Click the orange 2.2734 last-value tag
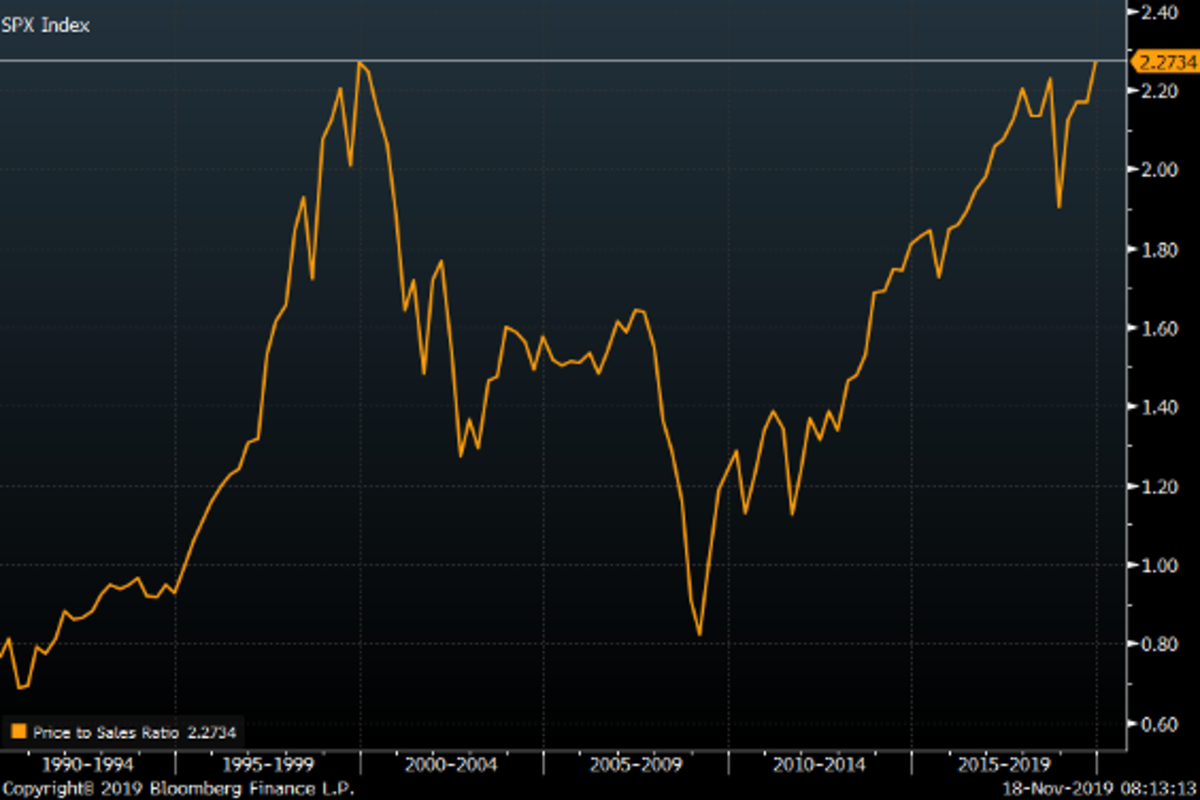This screenshot has height=800, width=1200. [x=1163, y=62]
